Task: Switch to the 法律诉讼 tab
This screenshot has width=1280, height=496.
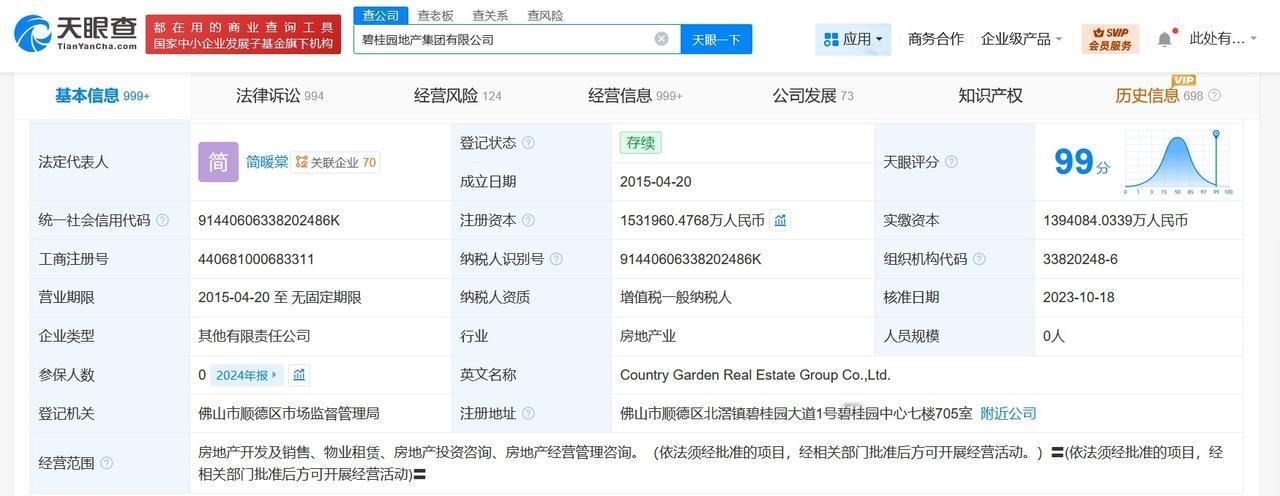Action: (280, 96)
